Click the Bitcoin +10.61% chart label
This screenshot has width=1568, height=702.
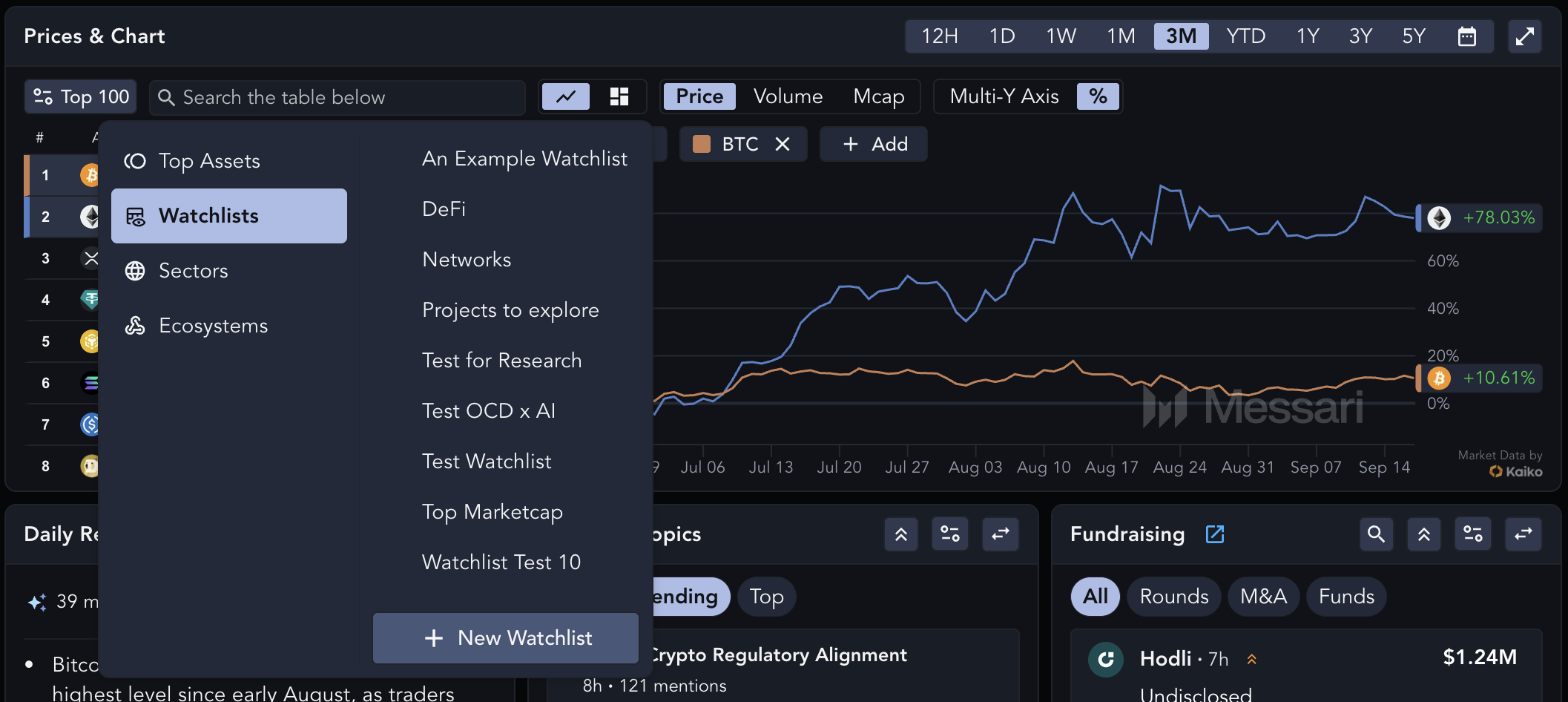click(1480, 378)
